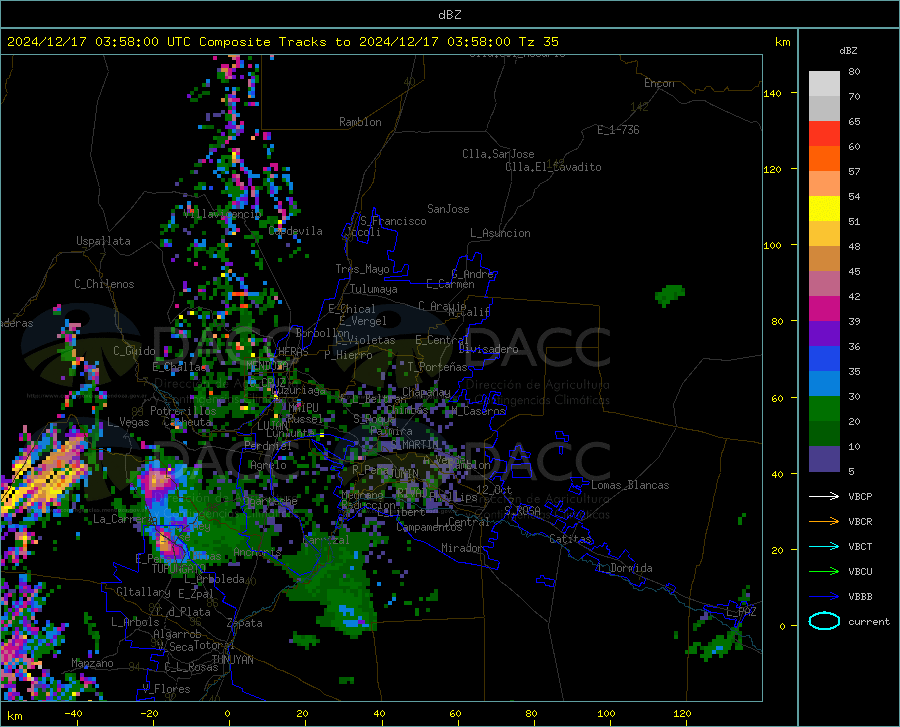Image resolution: width=900 pixels, height=727 pixels.
Task: Click the VBCU legend label
Action: tap(860, 571)
